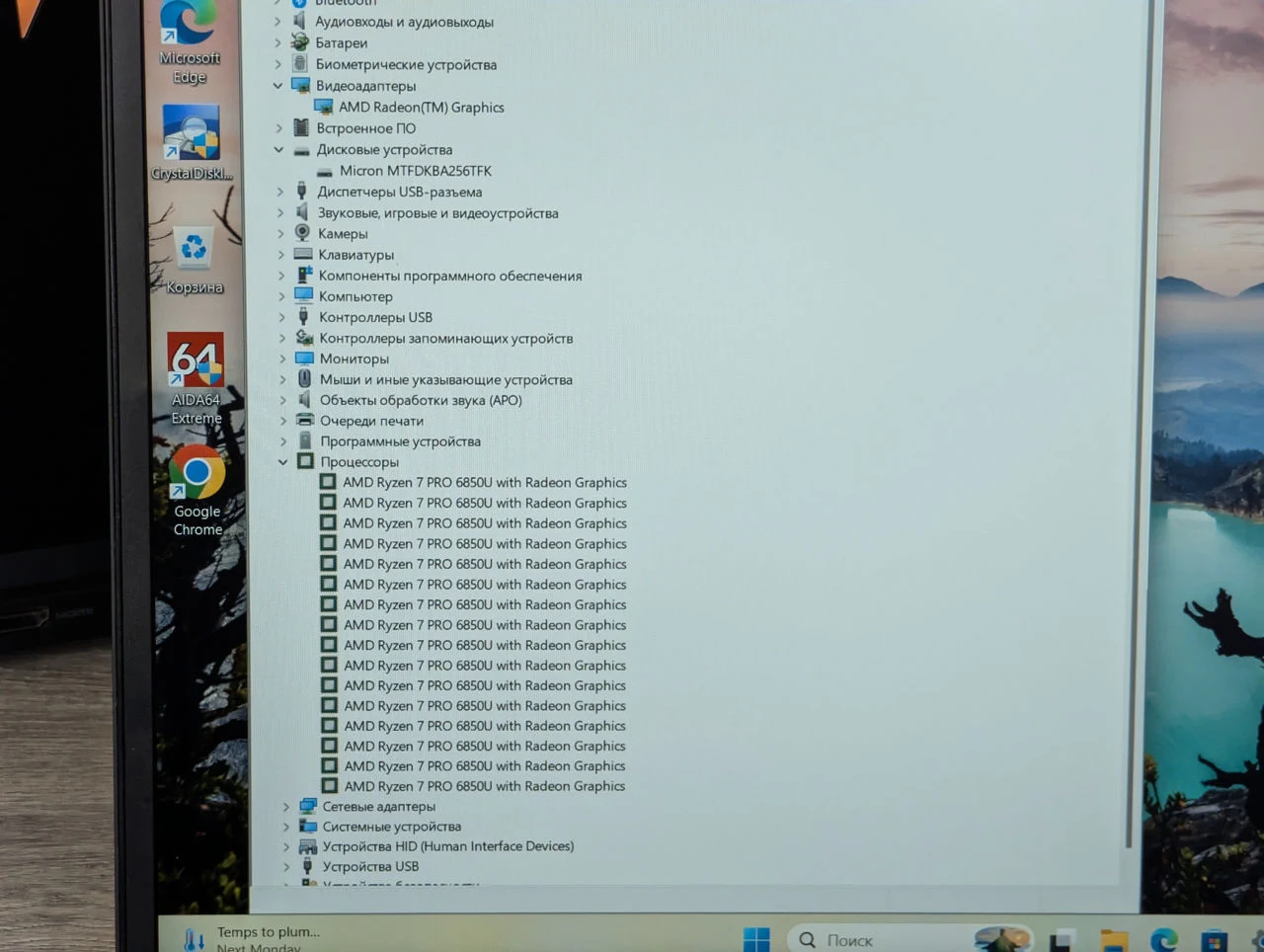Click the network icon beside Сетевые адаптеры
Image resolution: width=1264 pixels, height=952 pixels.
pos(308,806)
